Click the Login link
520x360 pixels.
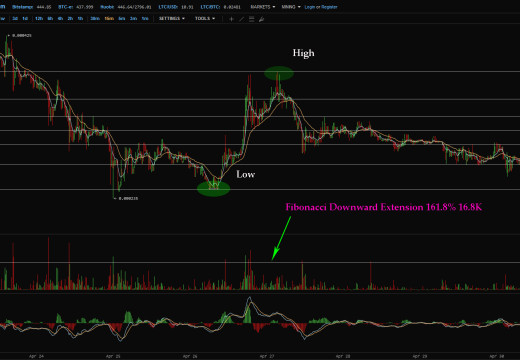click(x=310, y=7)
